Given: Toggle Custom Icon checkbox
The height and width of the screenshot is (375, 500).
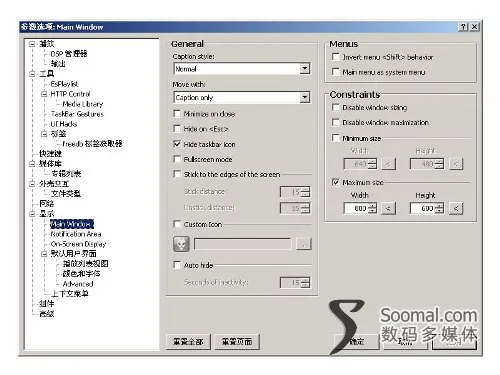Looking at the screenshot, I should click(177, 224).
